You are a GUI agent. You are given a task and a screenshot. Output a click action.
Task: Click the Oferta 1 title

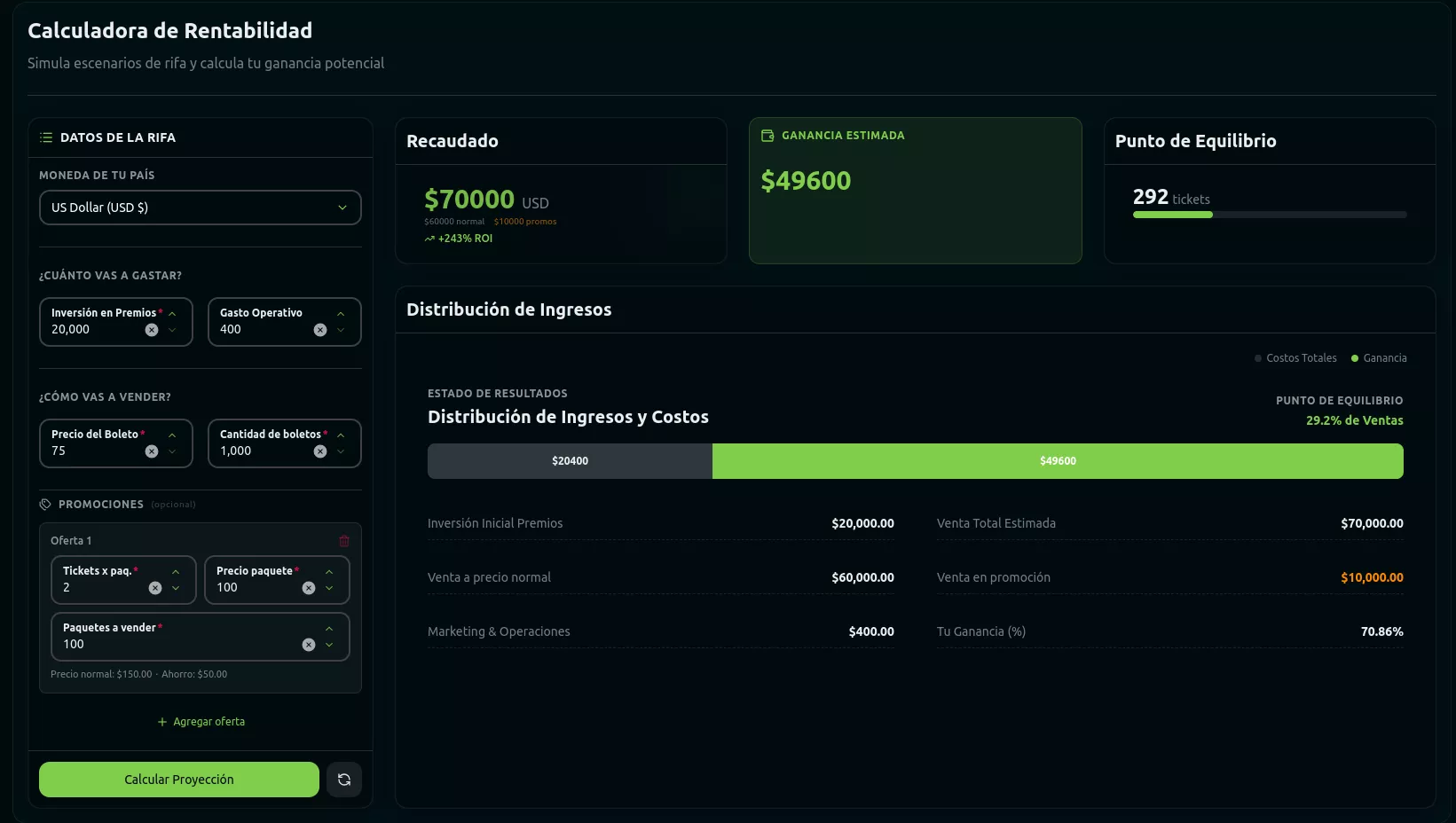tap(71, 541)
